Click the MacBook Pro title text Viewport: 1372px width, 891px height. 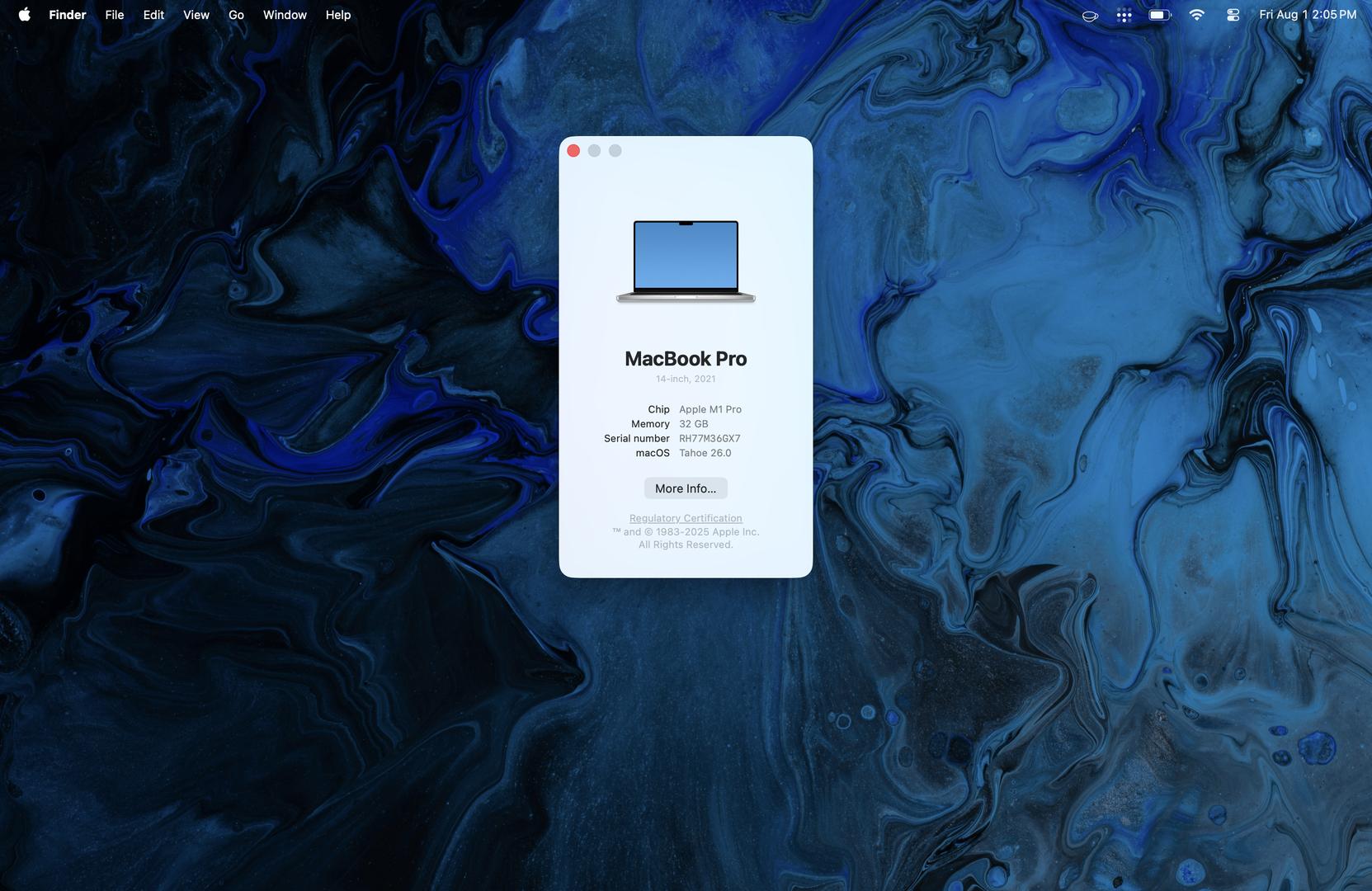click(686, 359)
